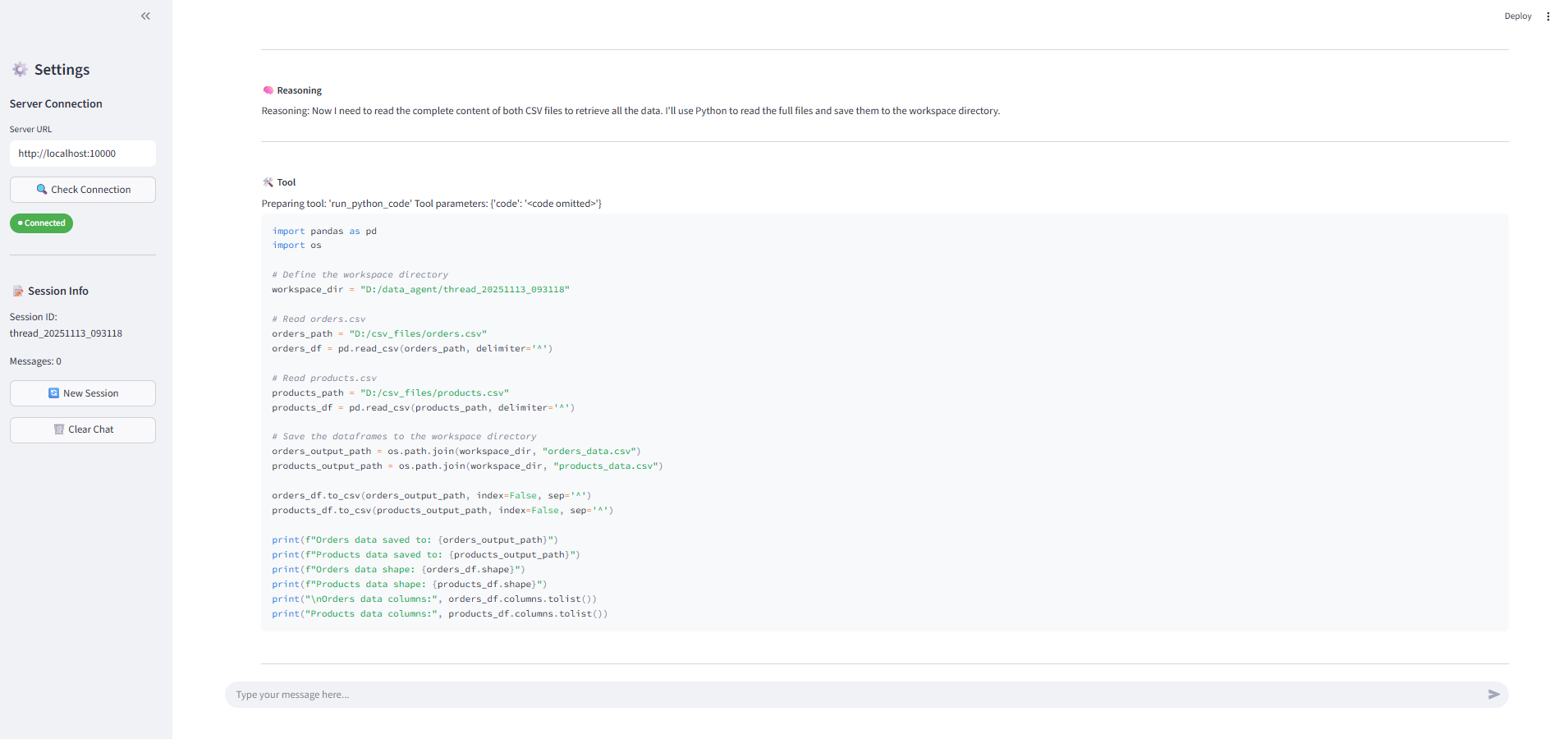Click the 'Session Info' heading text

tap(57, 291)
